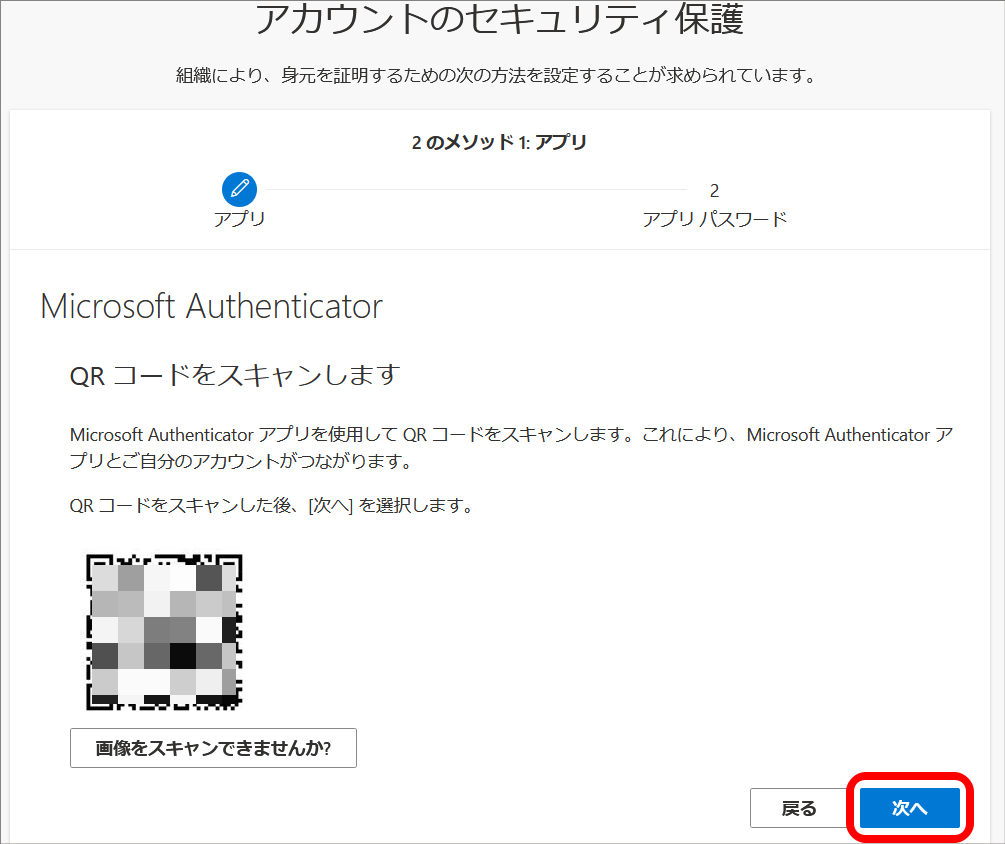Click the 組織により、身元を証明する subtitle text
Image resolution: width=1005 pixels, height=844 pixels.
coord(497,76)
